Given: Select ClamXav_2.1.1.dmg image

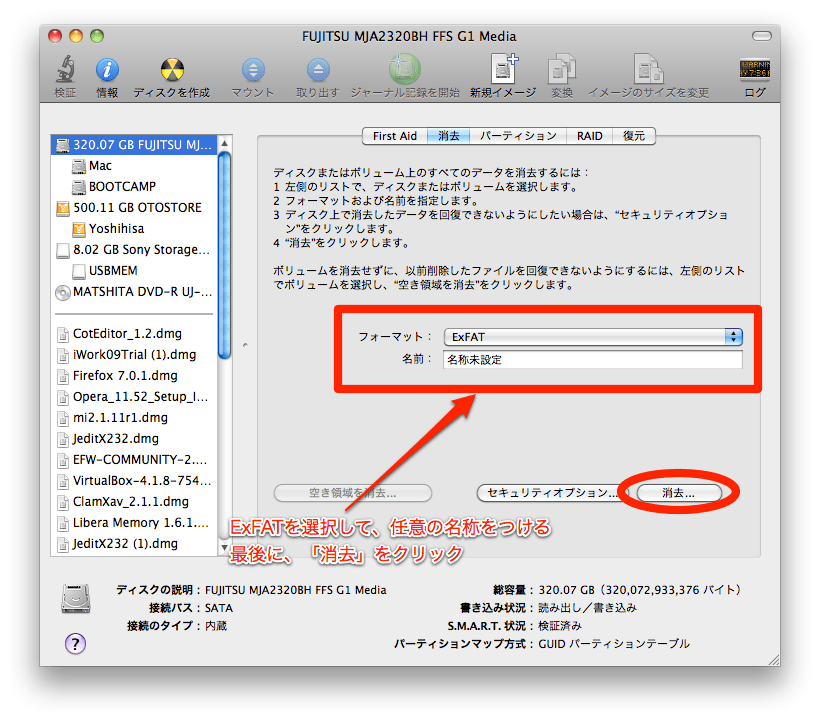Looking at the screenshot, I should [134, 501].
